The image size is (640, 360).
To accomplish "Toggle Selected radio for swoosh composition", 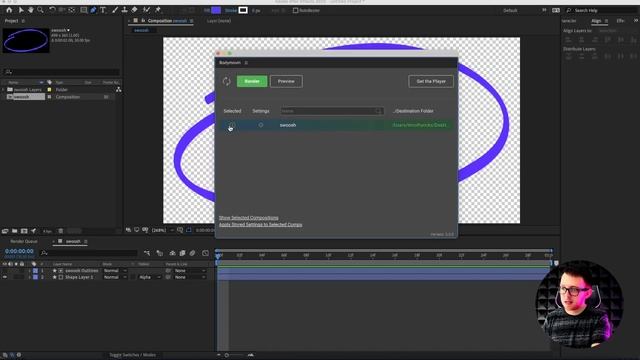I will [x=231, y=125].
